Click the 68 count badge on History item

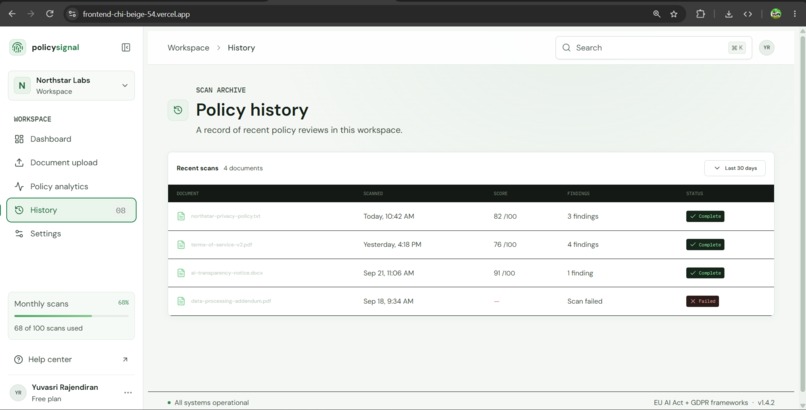tap(121, 210)
